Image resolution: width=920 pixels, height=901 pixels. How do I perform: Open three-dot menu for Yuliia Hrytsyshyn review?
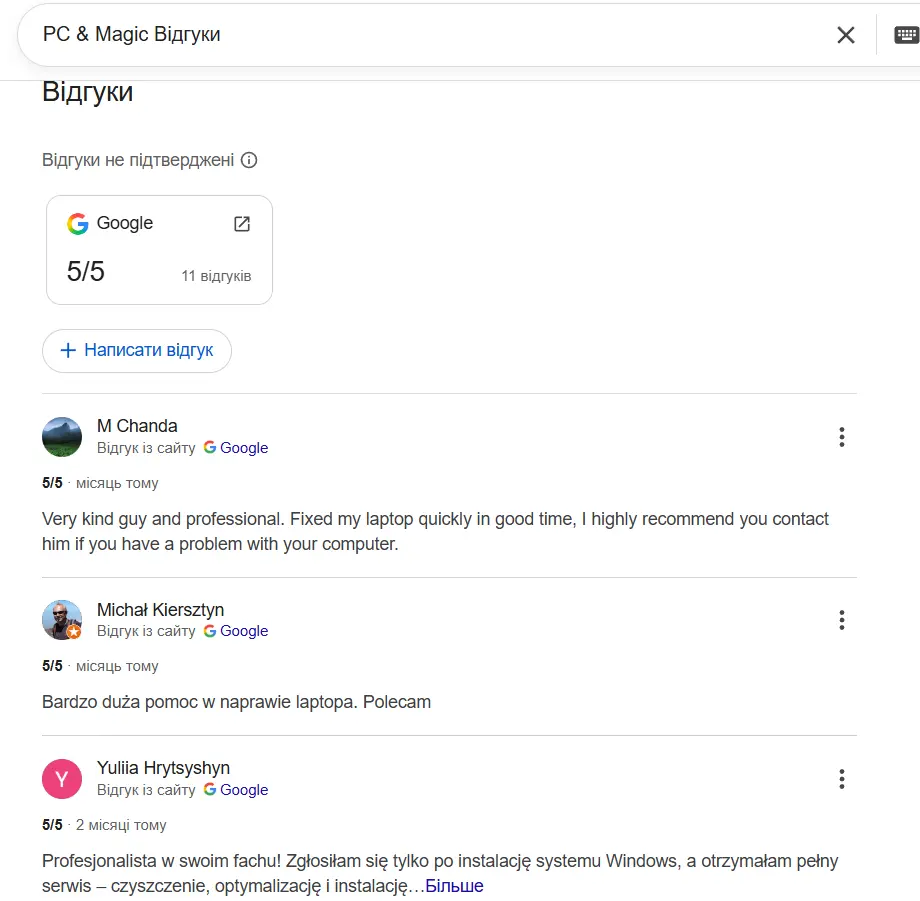pos(842,779)
